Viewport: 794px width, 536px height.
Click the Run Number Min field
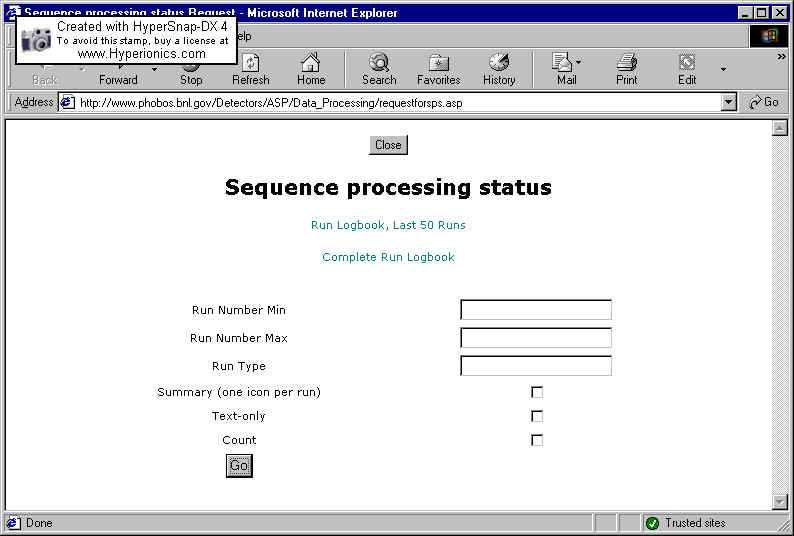click(536, 310)
